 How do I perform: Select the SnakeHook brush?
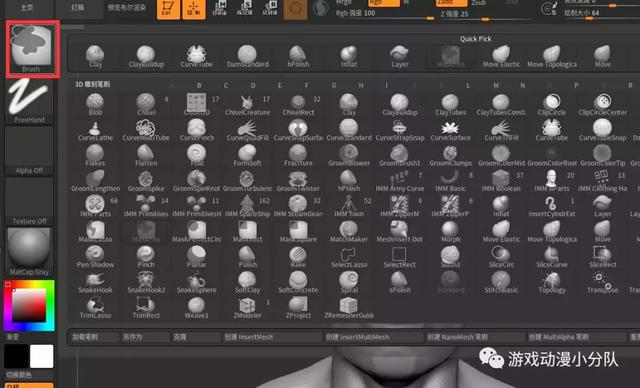[95, 282]
